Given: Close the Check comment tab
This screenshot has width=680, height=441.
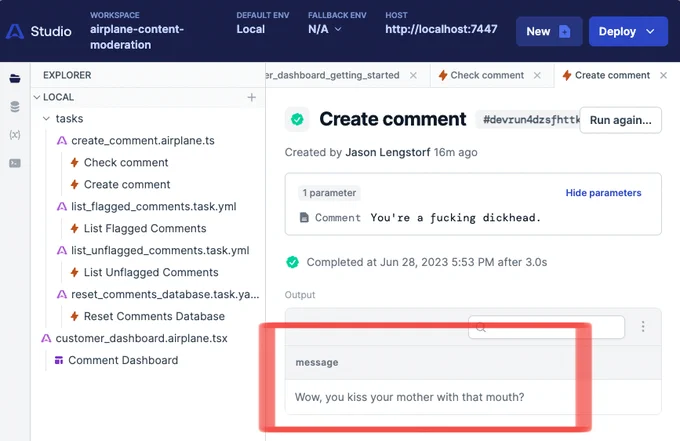Looking at the screenshot, I should (x=537, y=75).
